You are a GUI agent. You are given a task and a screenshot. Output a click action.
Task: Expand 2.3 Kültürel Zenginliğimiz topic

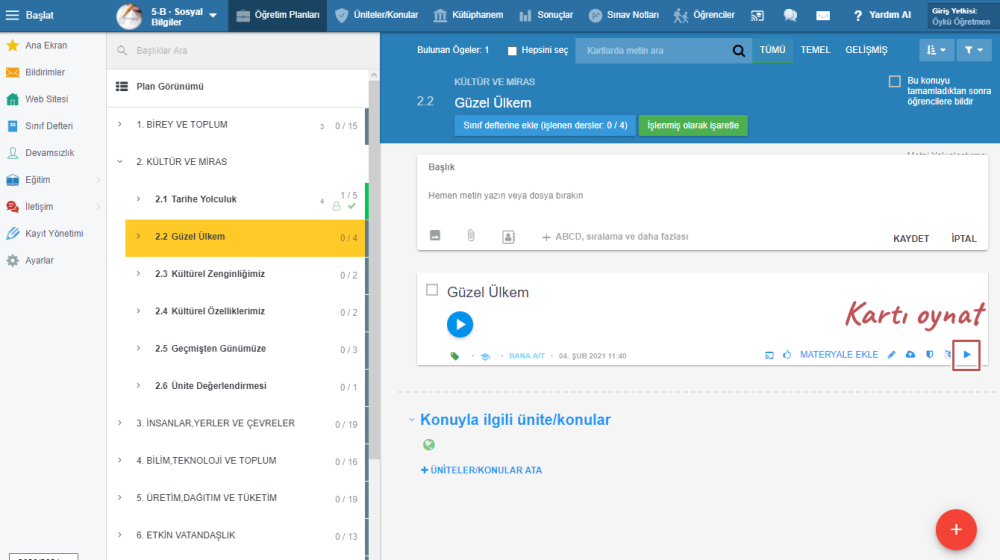click(x=138, y=274)
